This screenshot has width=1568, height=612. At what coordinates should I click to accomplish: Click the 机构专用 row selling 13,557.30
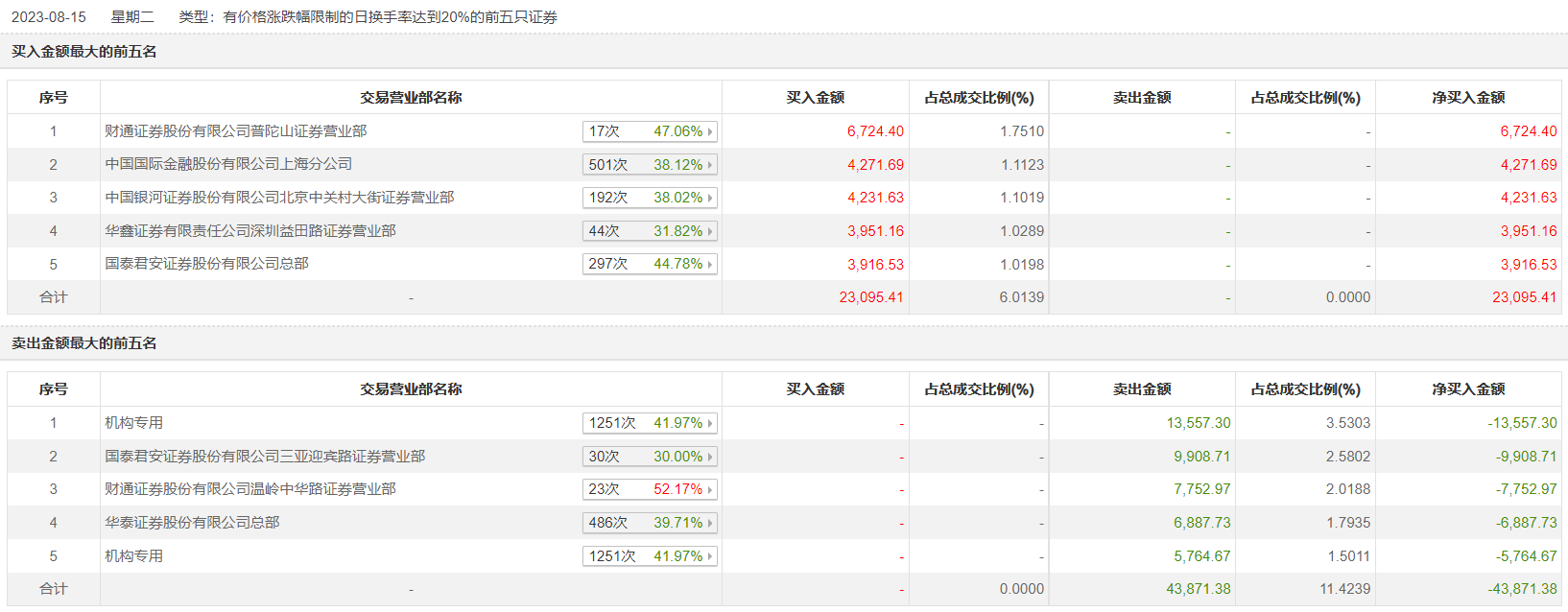(x=134, y=423)
